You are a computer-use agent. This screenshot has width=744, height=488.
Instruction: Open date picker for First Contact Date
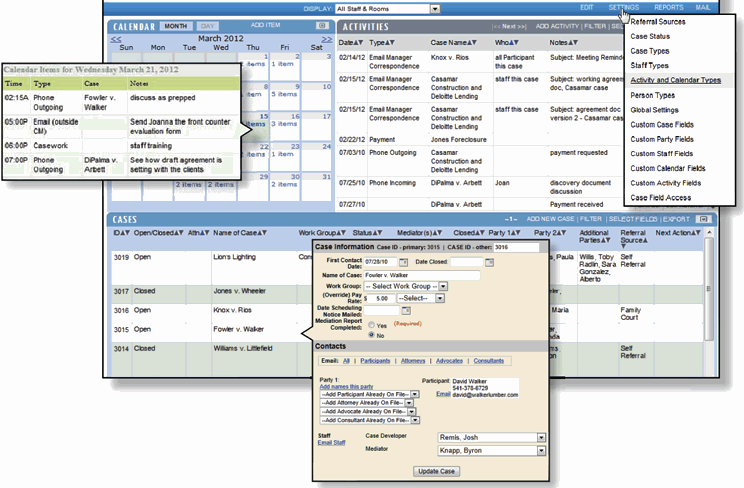(x=403, y=262)
